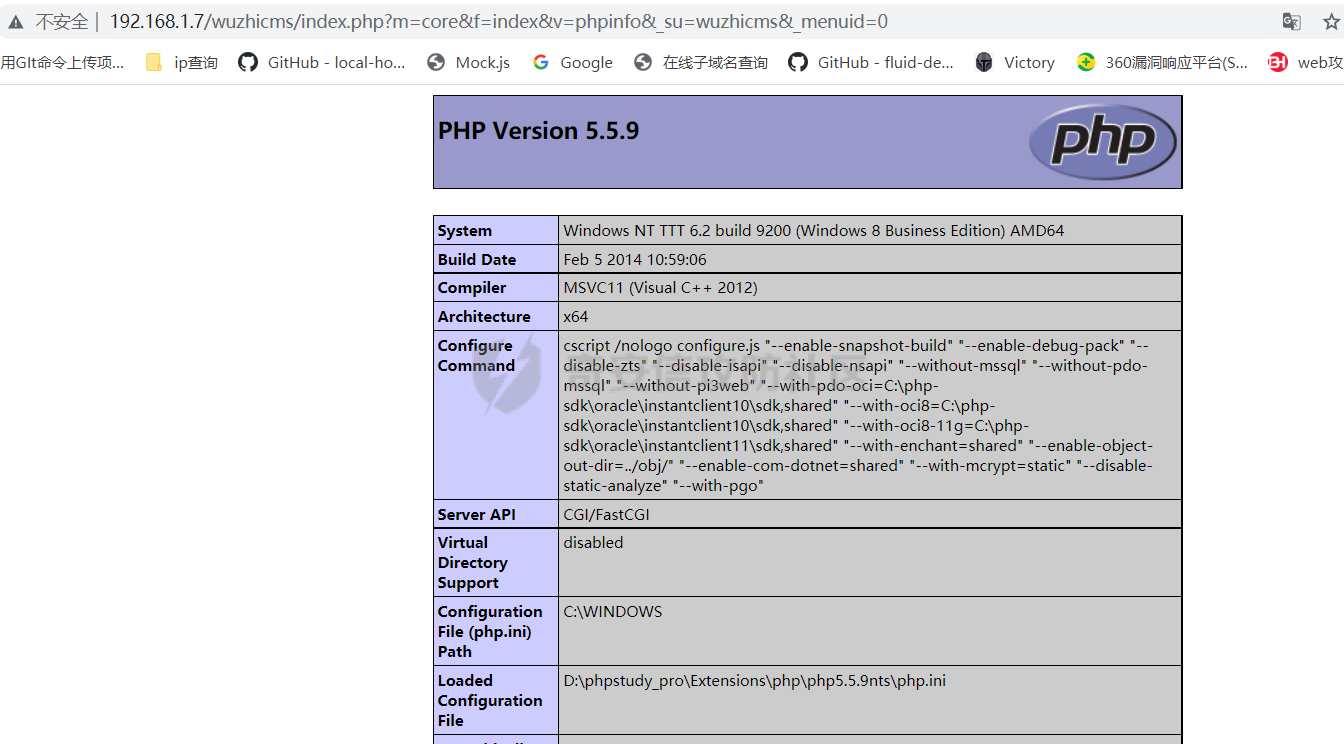Click the not-secure warning triangle icon
The height and width of the screenshot is (744, 1344).
(x=16, y=21)
